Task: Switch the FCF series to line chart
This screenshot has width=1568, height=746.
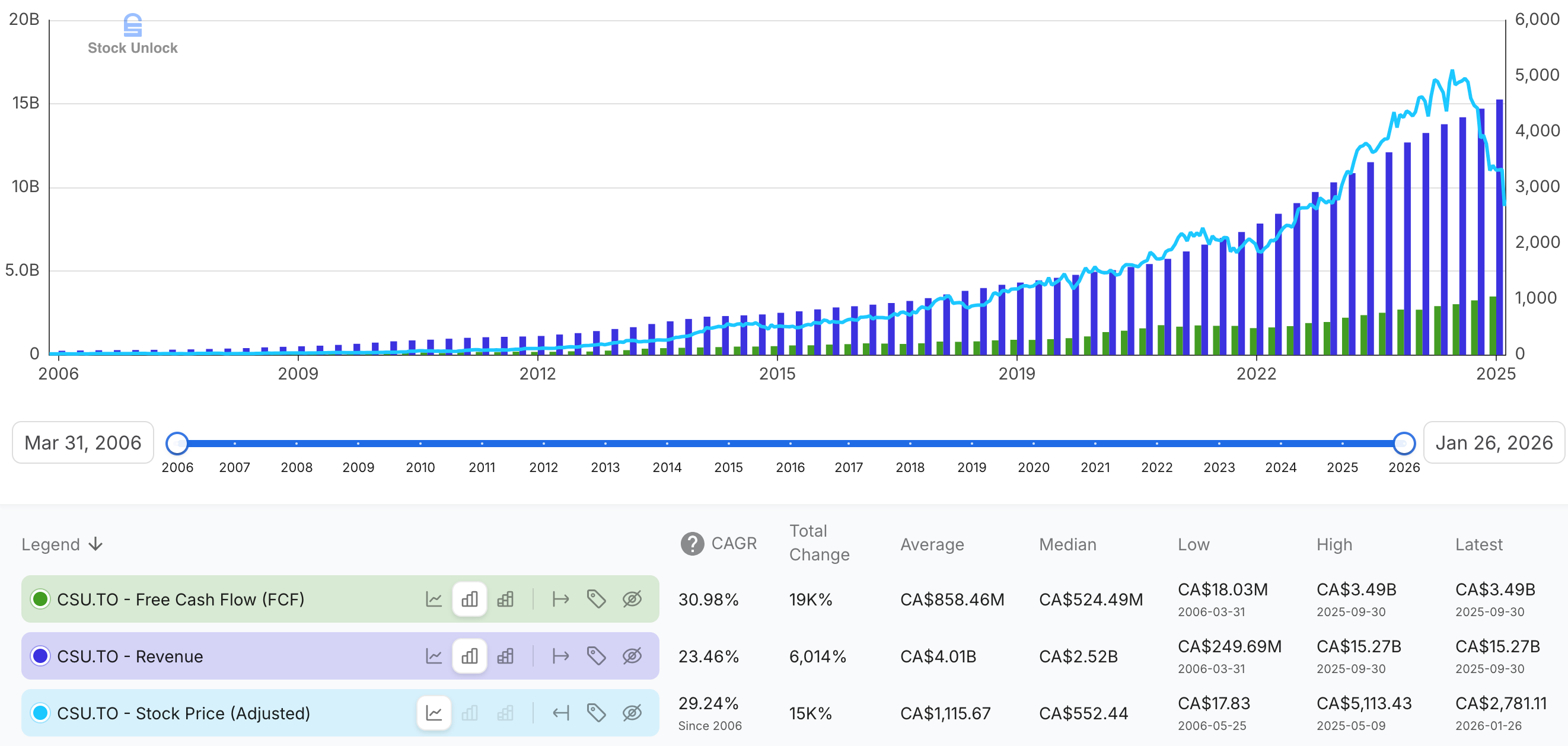Action: (434, 600)
